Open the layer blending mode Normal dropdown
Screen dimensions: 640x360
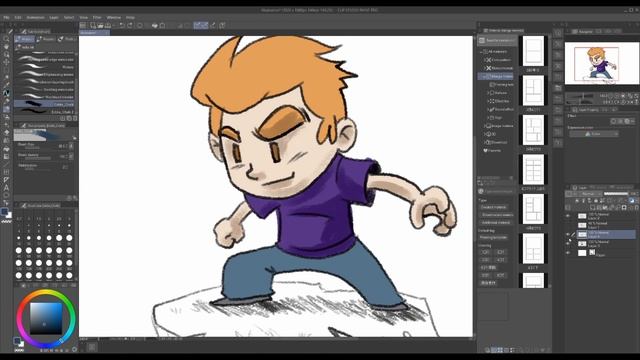tap(590, 194)
